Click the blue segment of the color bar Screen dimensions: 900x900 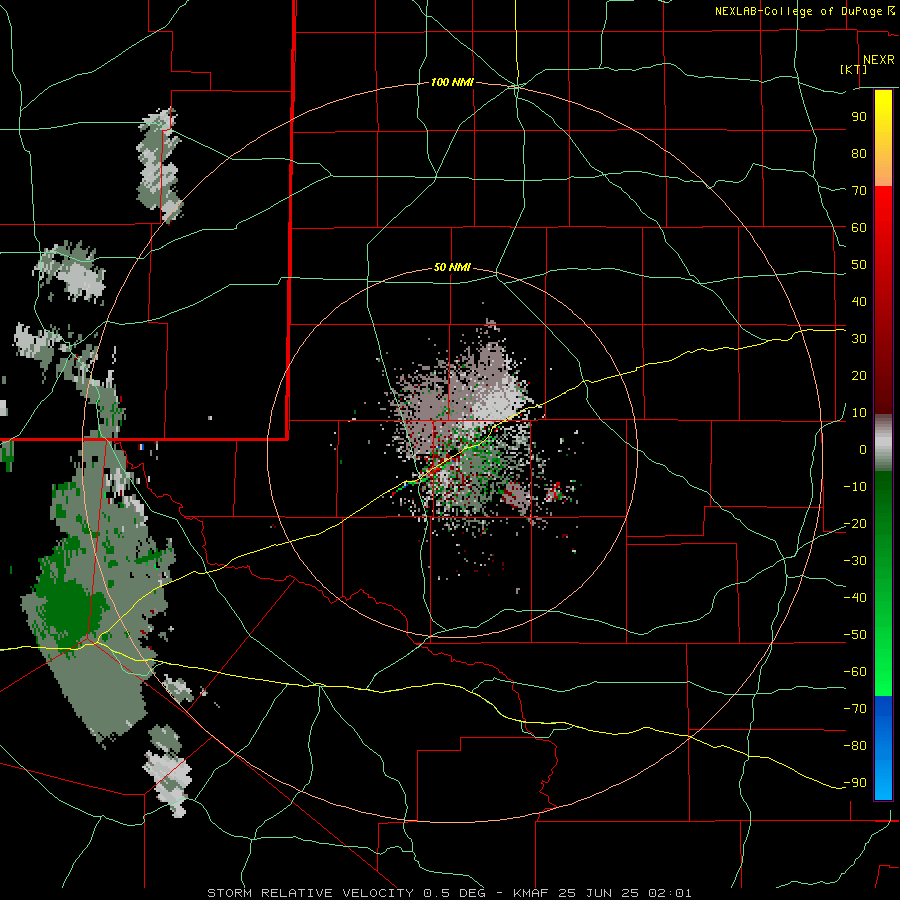point(883,747)
